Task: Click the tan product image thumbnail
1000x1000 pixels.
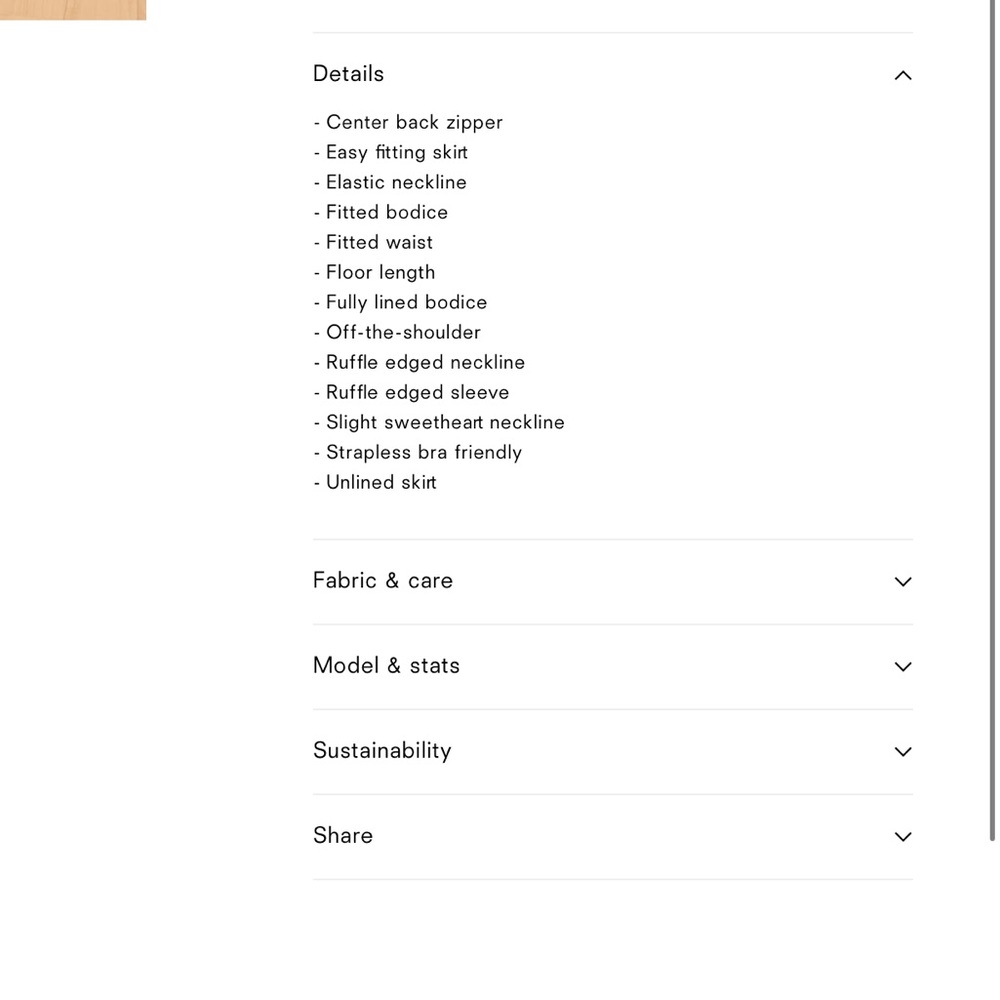Action: point(73,10)
